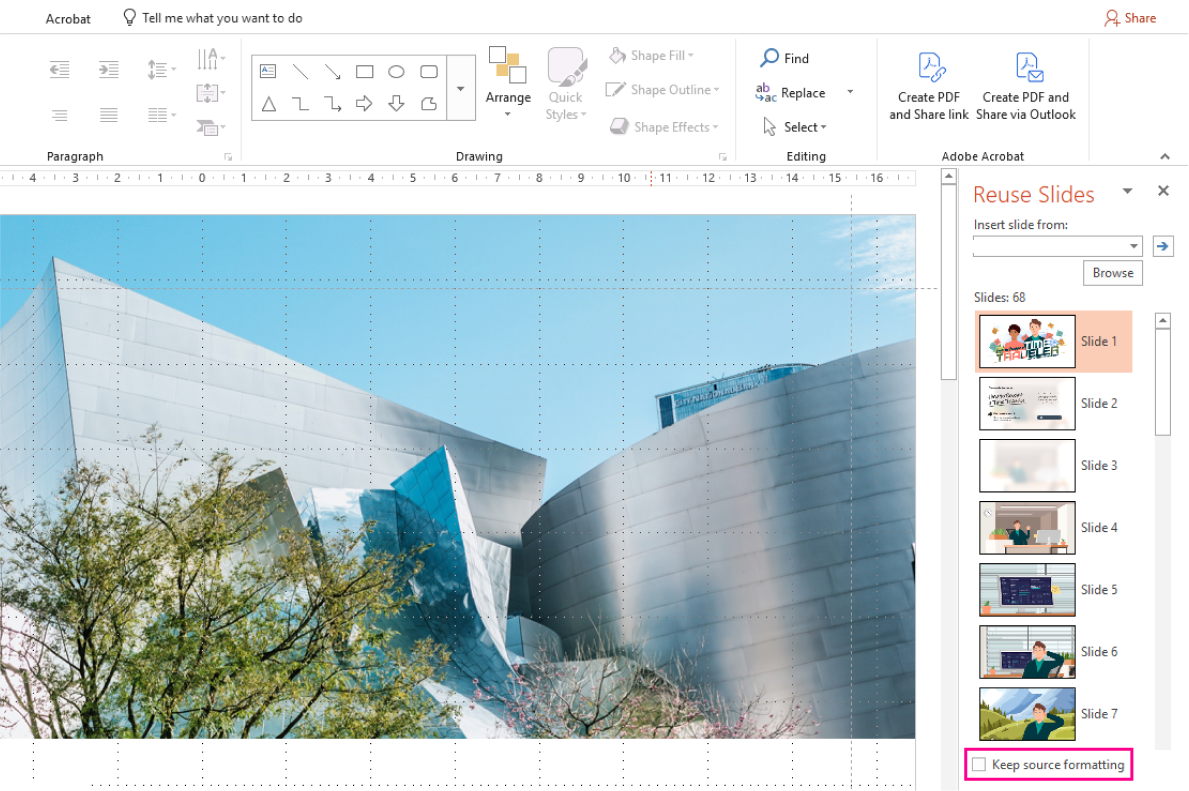Click the go arrow next to file path
The width and height of the screenshot is (1189, 791).
pyautogui.click(x=1162, y=246)
